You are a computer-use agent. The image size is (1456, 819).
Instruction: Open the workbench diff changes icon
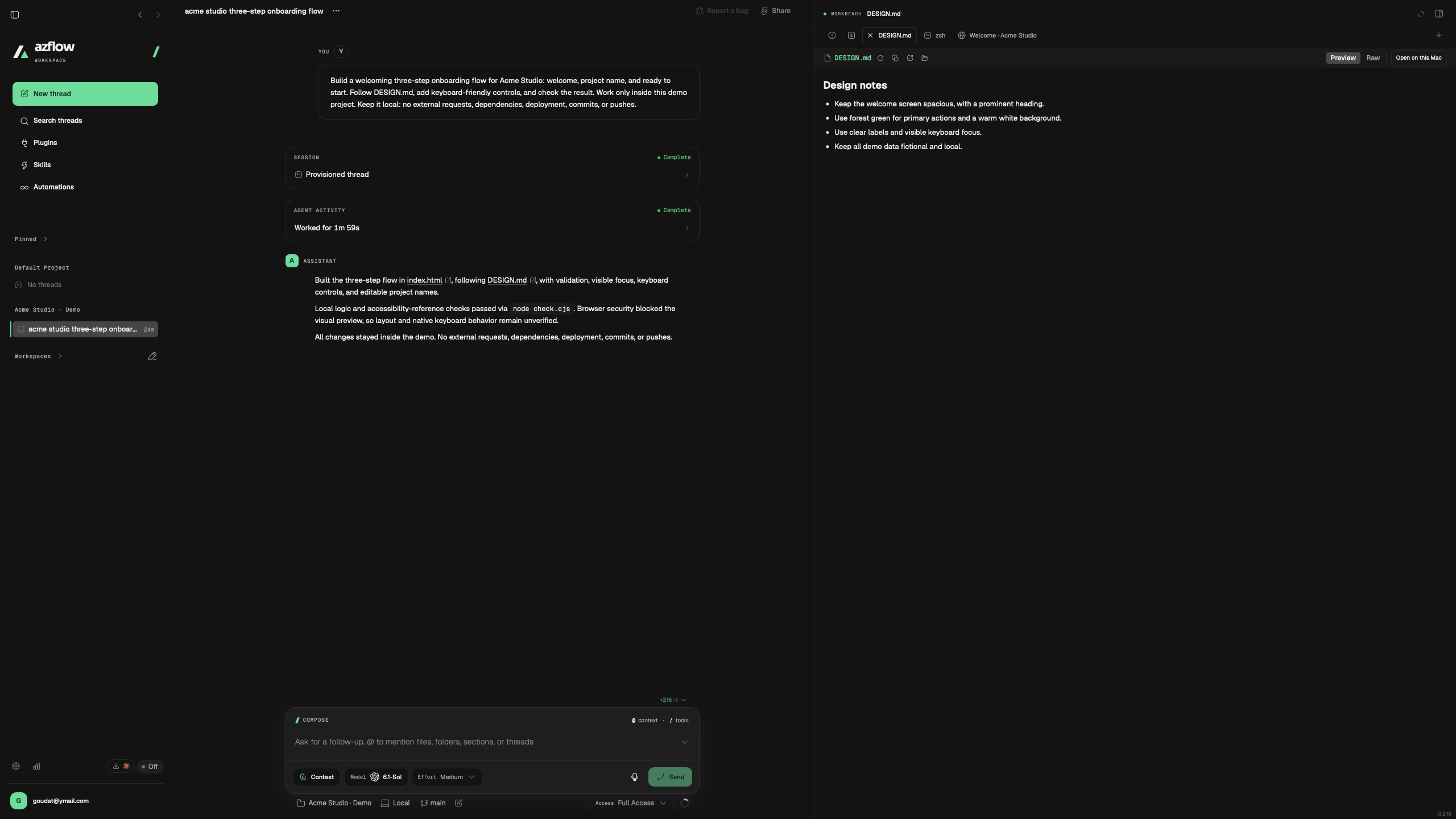coord(851,35)
